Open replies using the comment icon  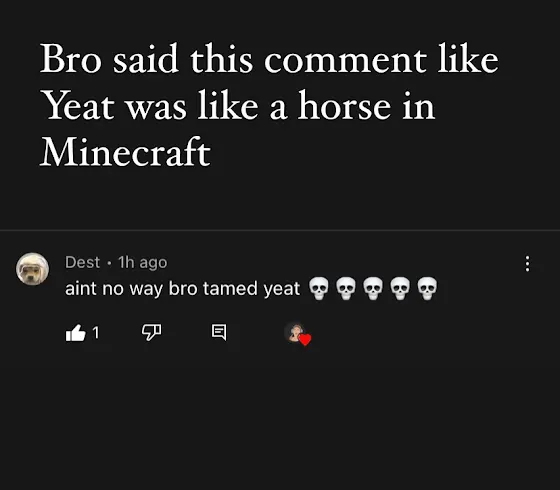[x=219, y=332]
